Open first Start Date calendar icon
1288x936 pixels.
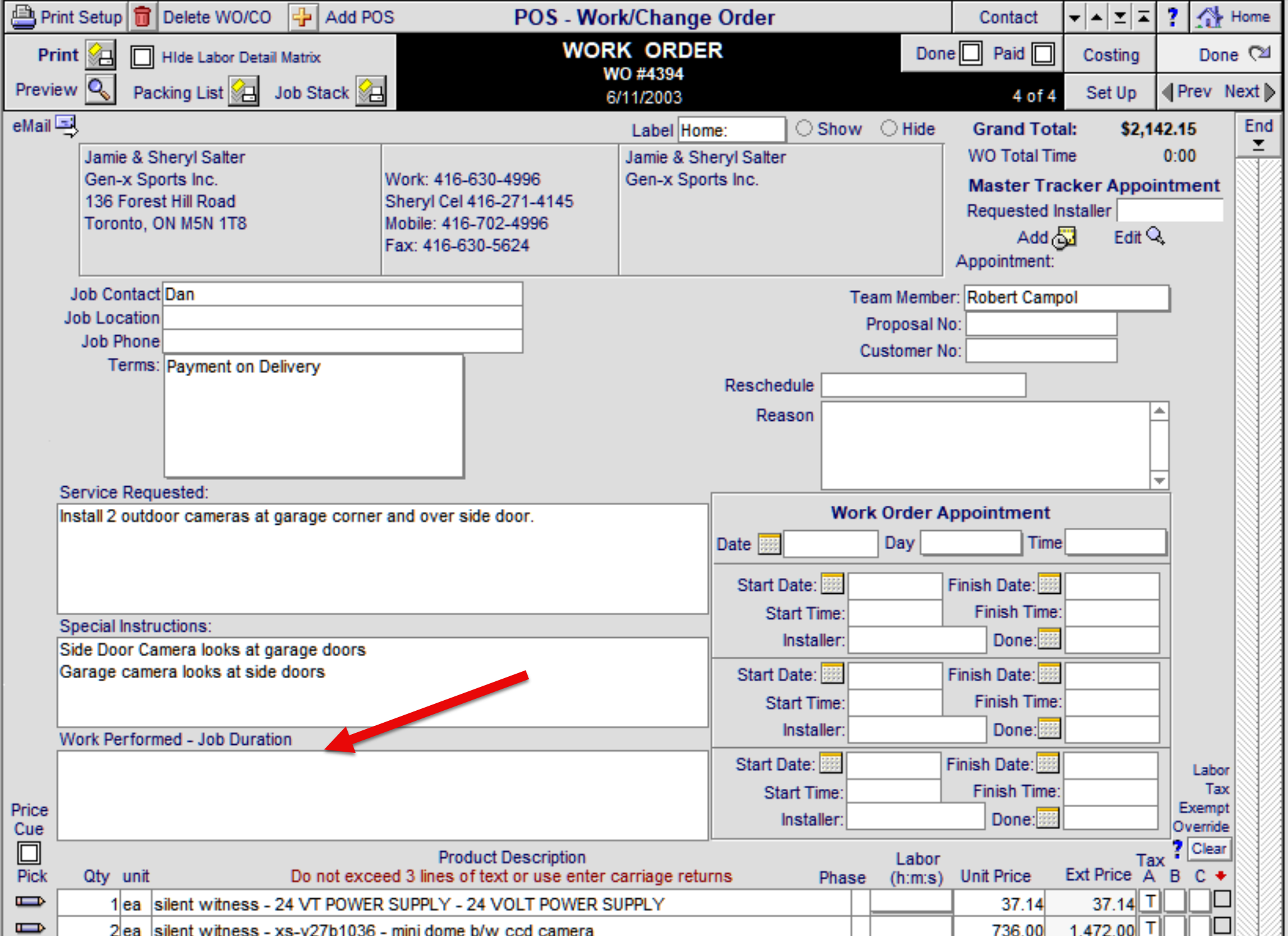point(832,584)
